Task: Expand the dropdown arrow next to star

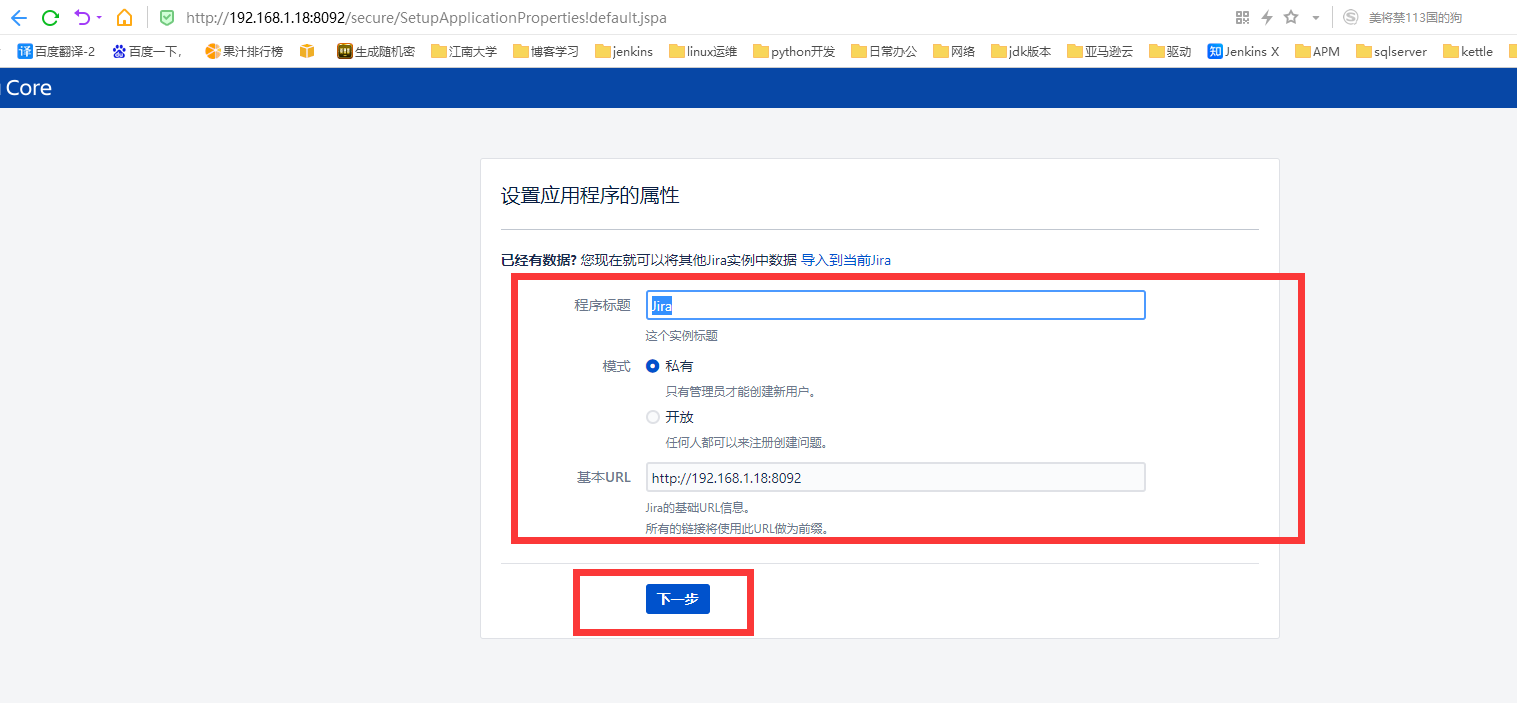Action: click(1316, 18)
